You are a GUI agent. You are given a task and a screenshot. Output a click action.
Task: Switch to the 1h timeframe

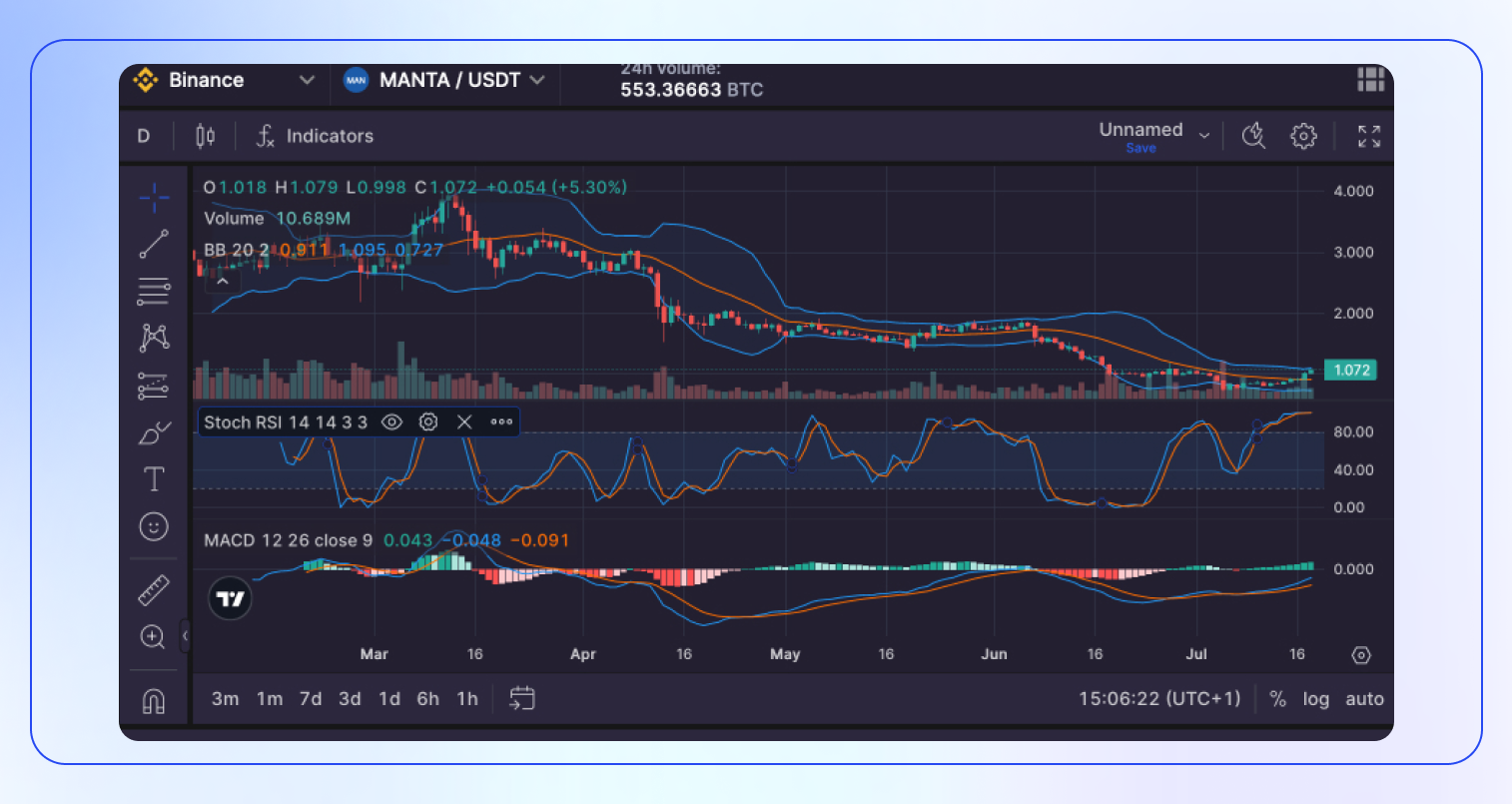(467, 699)
